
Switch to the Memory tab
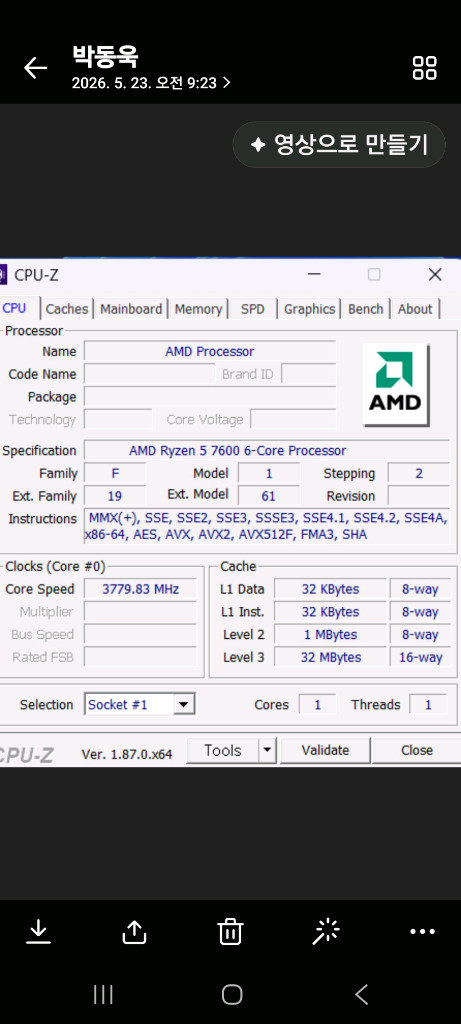tap(198, 309)
